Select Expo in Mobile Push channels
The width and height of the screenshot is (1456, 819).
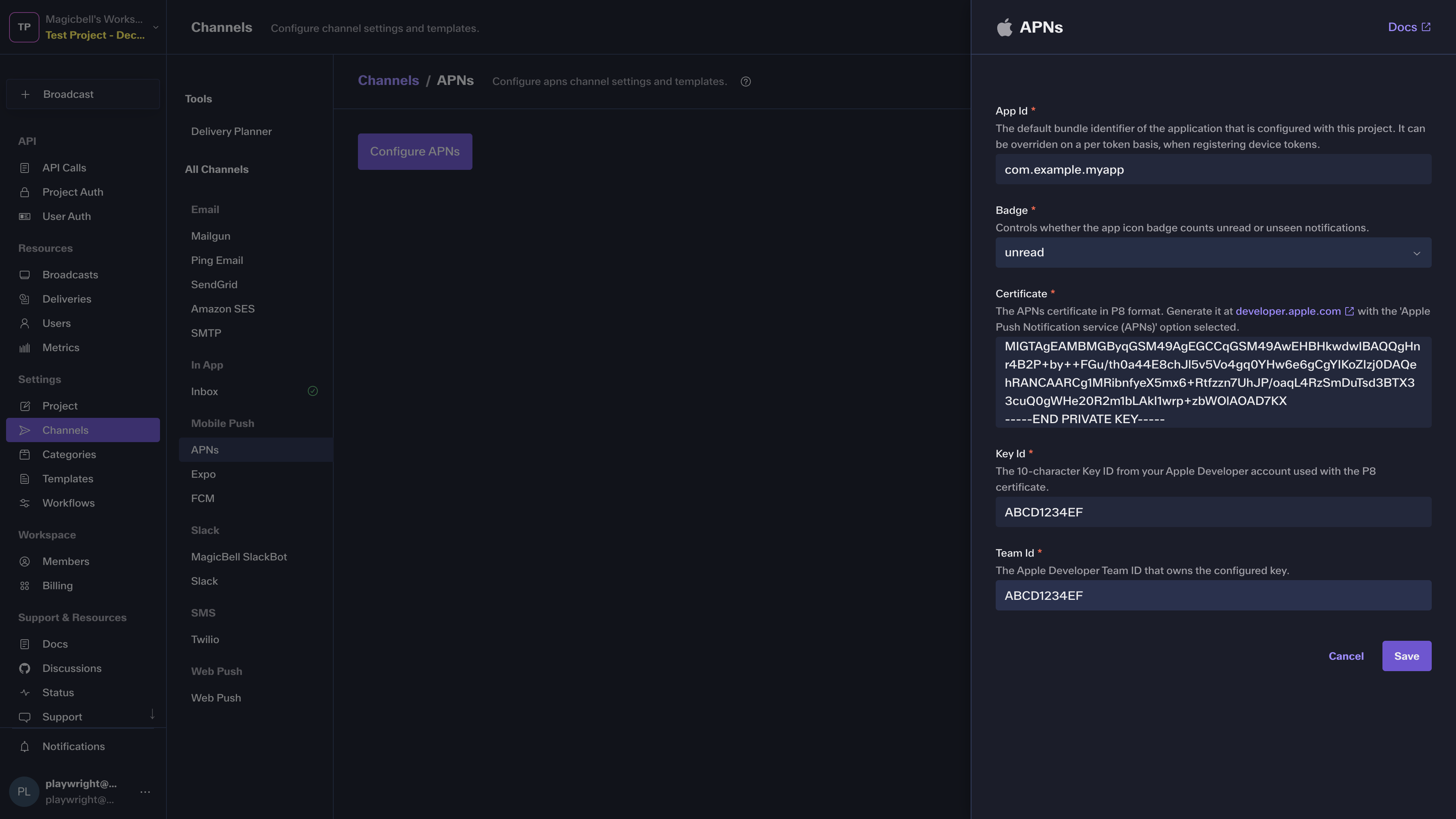coord(204,474)
